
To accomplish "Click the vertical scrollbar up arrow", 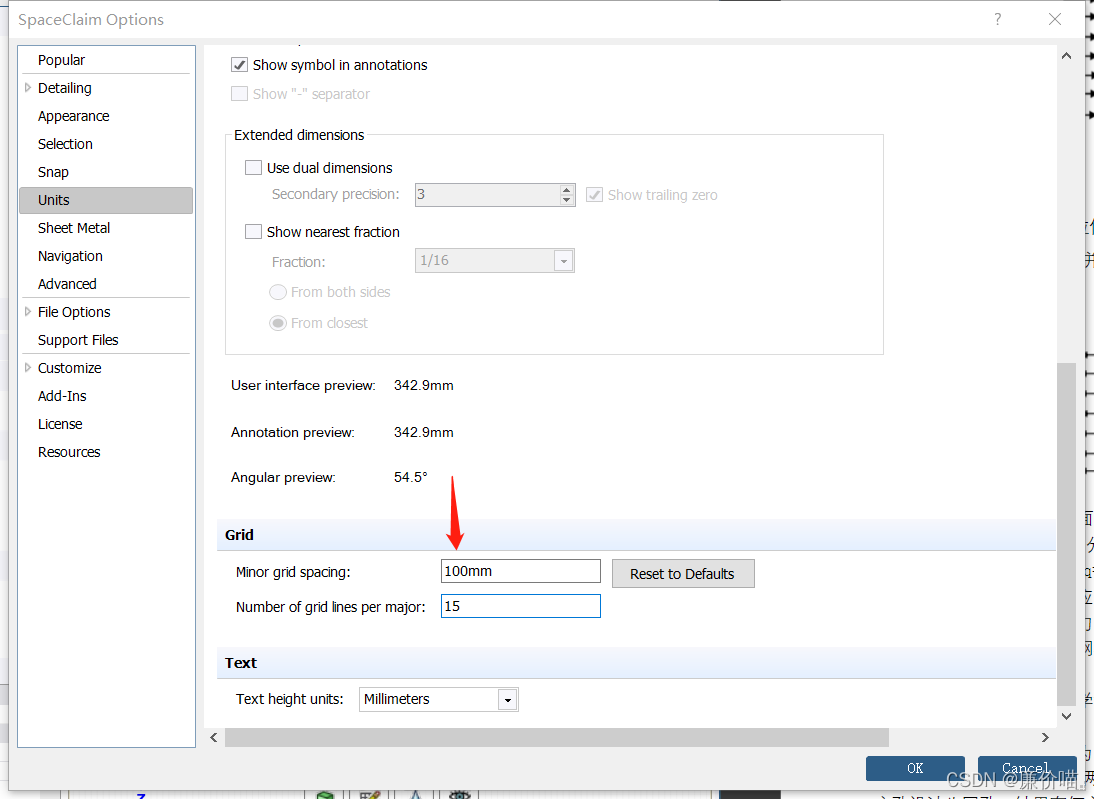I will point(1066,56).
